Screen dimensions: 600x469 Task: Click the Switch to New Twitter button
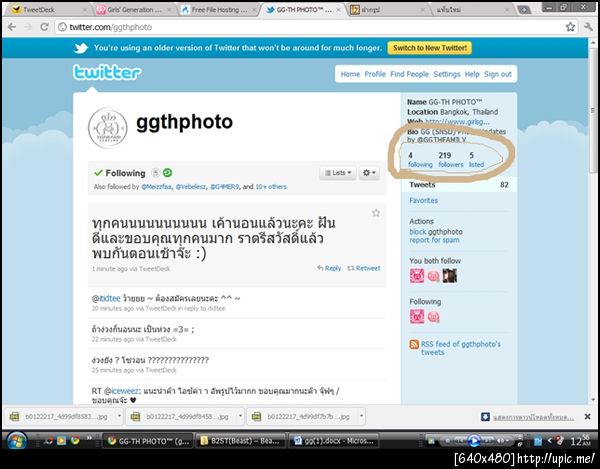pos(430,48)
